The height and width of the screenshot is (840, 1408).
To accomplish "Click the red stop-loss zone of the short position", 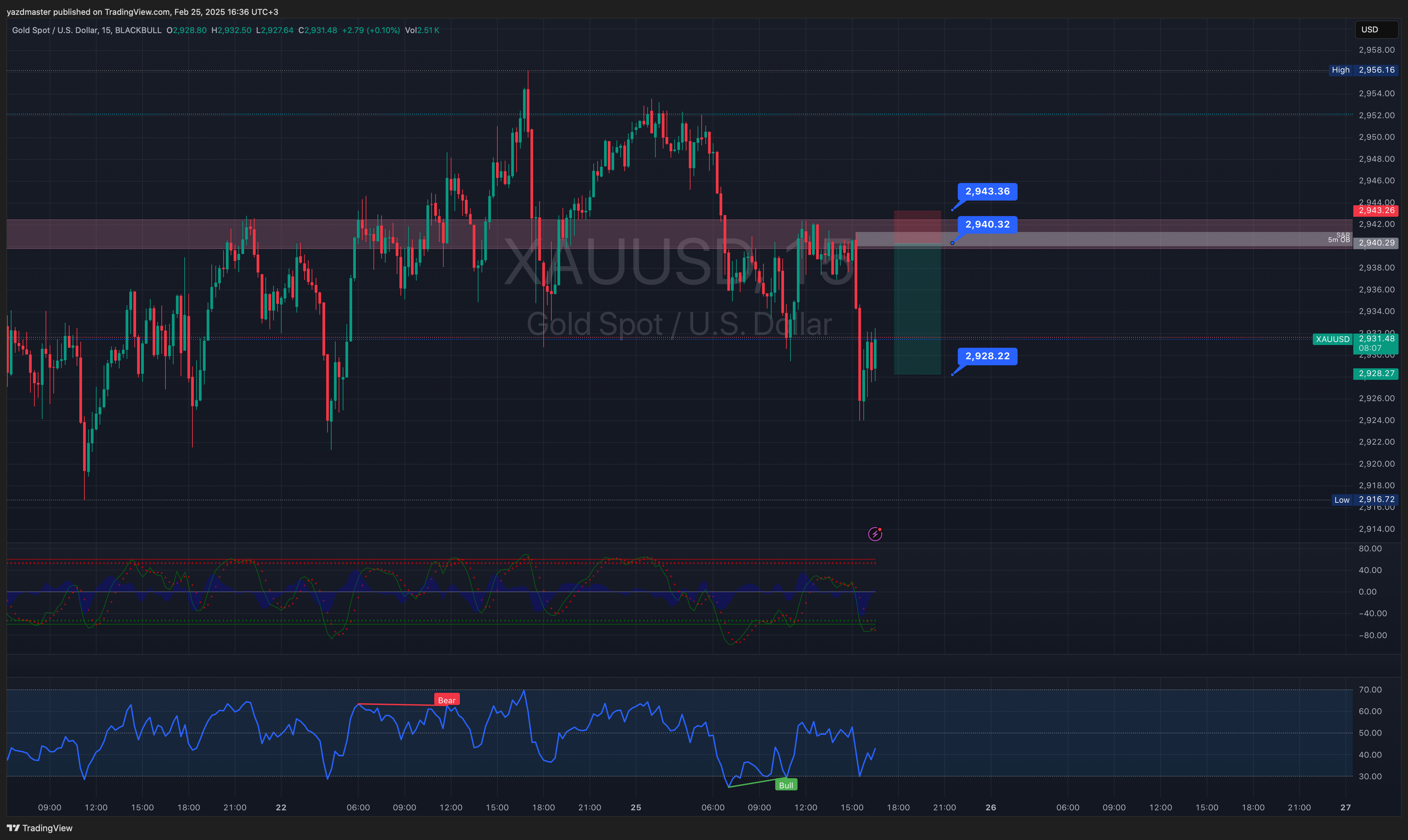I will (917, 227).
